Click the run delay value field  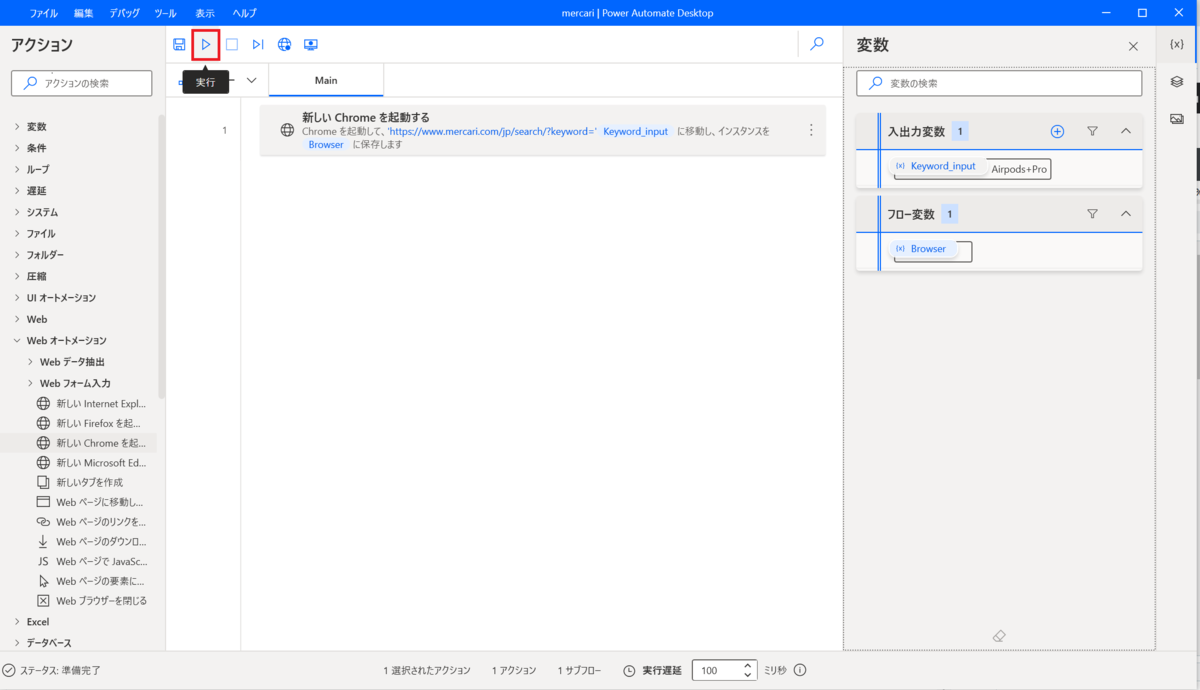(716, 670)
